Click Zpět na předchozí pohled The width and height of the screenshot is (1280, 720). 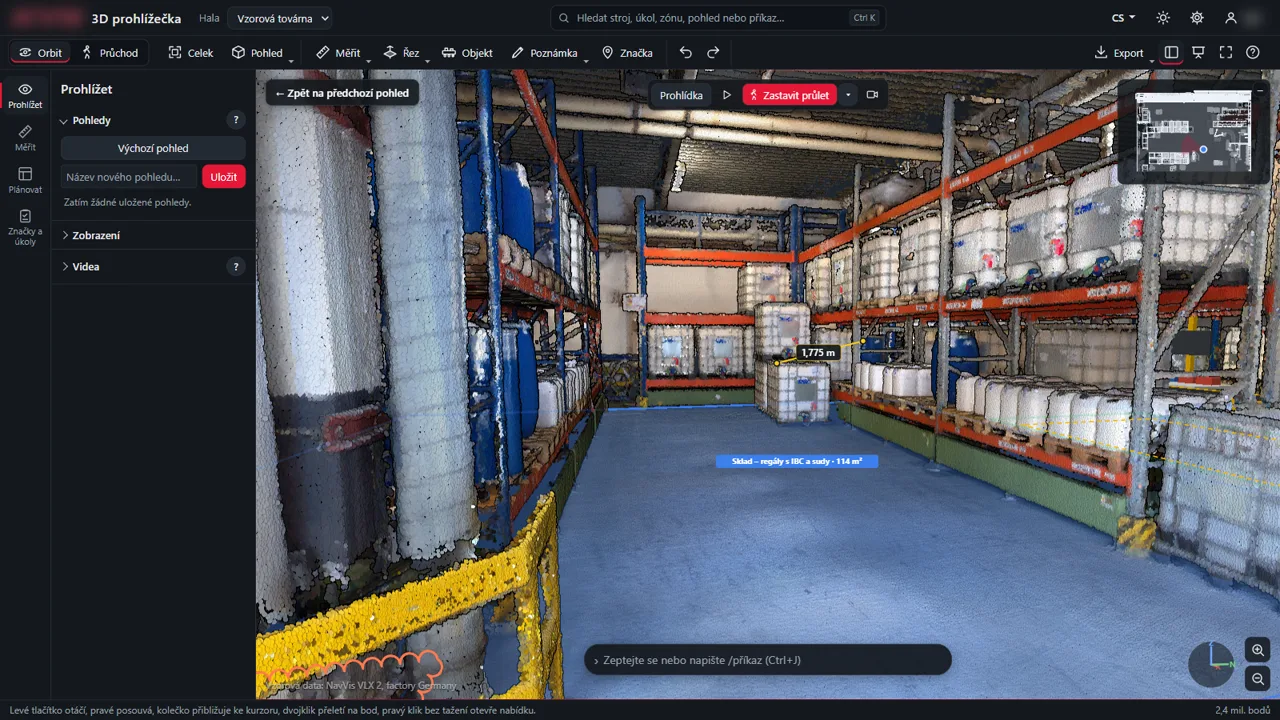pyautogui.click(x=342, y=93)
